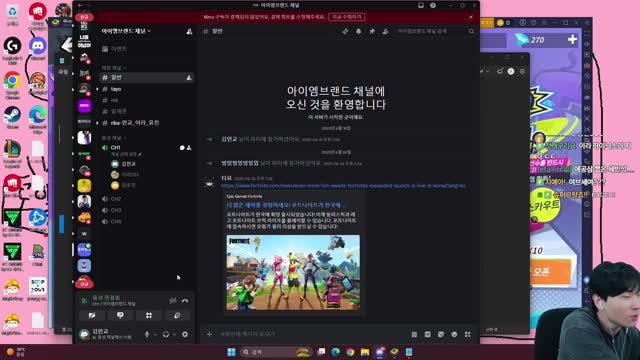Toggle microphone mute in user panel
This screenshot has width=640, height=360.
(x=147, y=334)
